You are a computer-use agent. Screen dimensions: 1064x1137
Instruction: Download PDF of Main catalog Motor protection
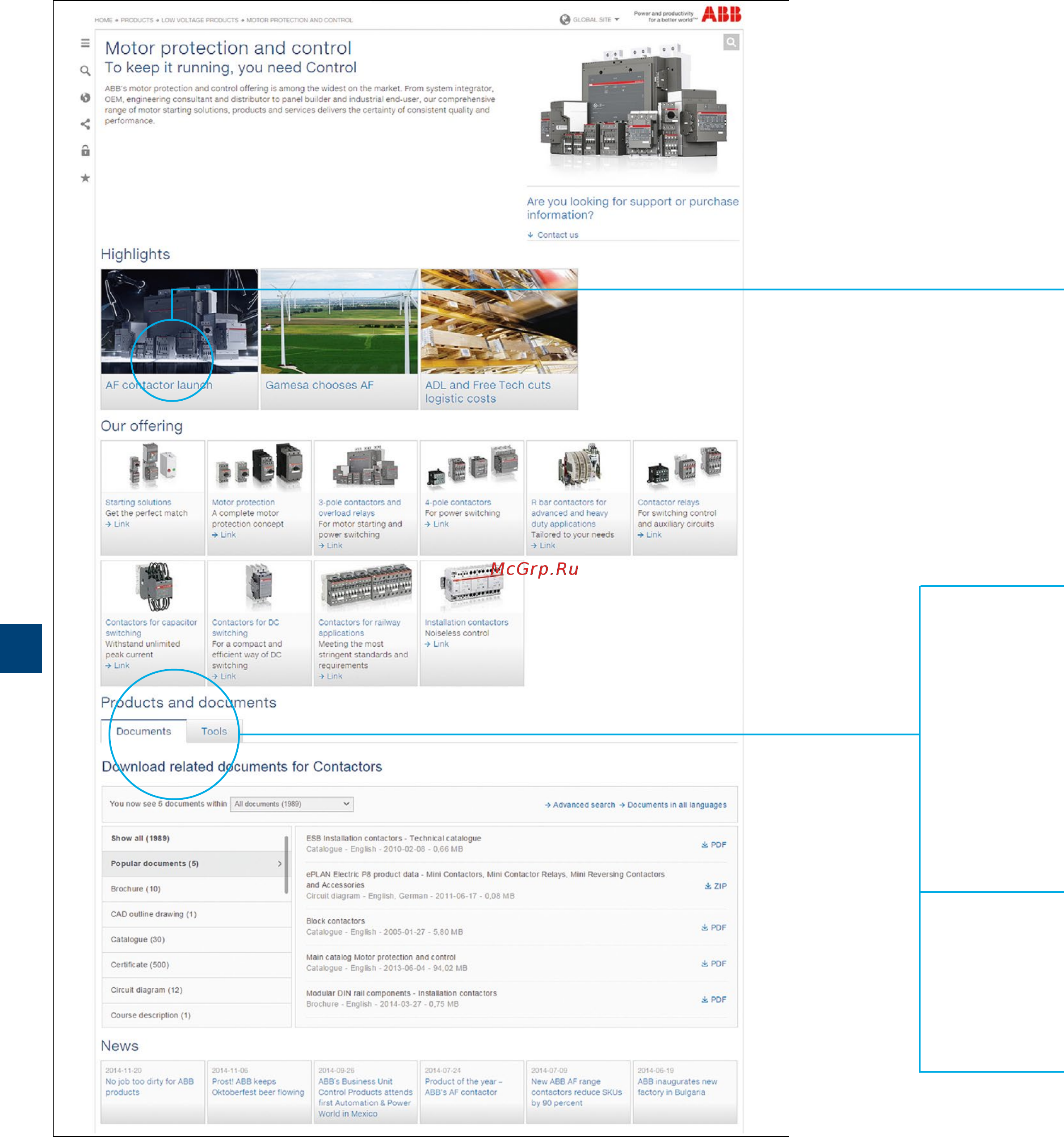point(714,963)
